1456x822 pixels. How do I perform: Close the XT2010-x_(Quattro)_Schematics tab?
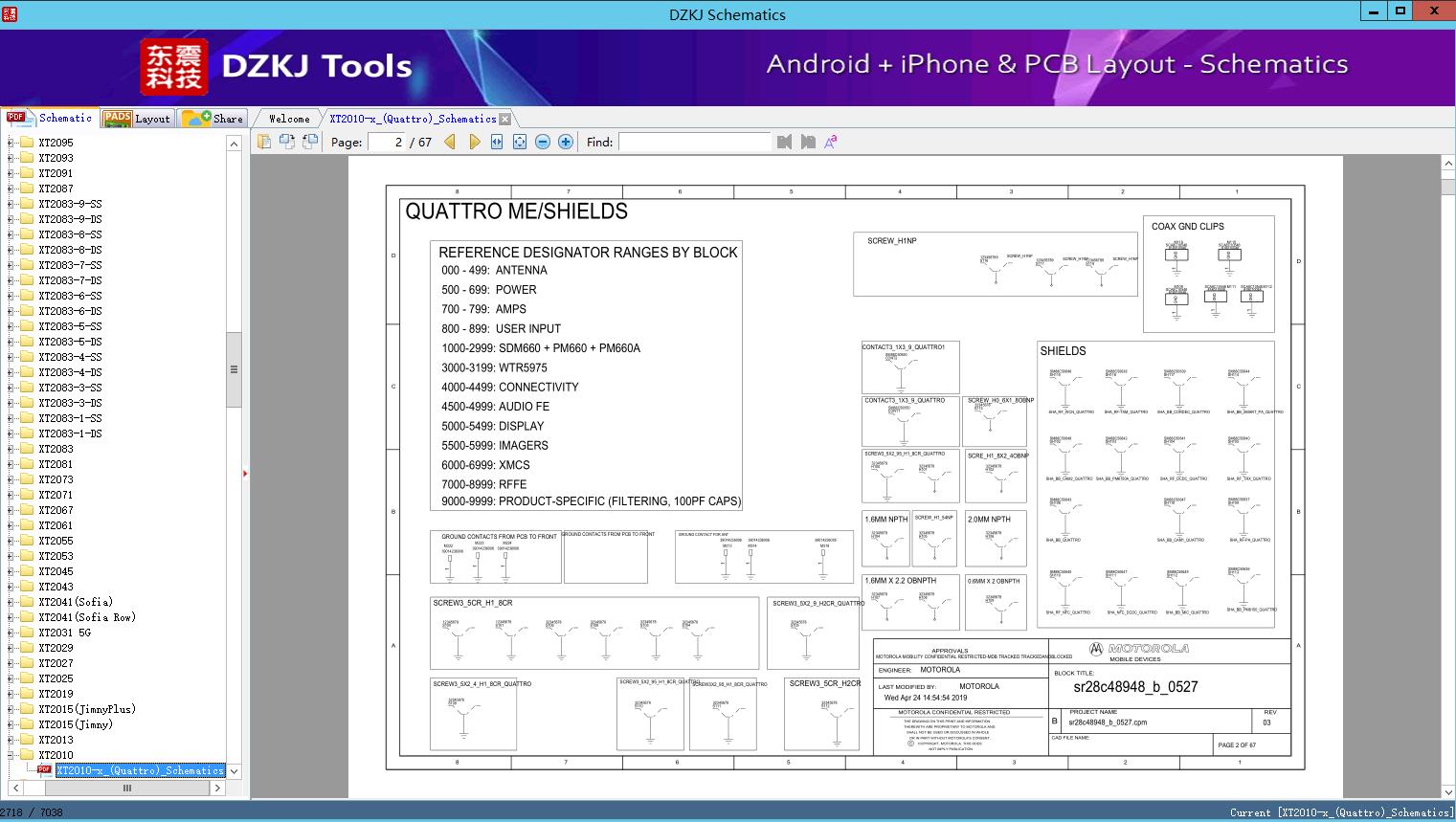pos(505,119)
